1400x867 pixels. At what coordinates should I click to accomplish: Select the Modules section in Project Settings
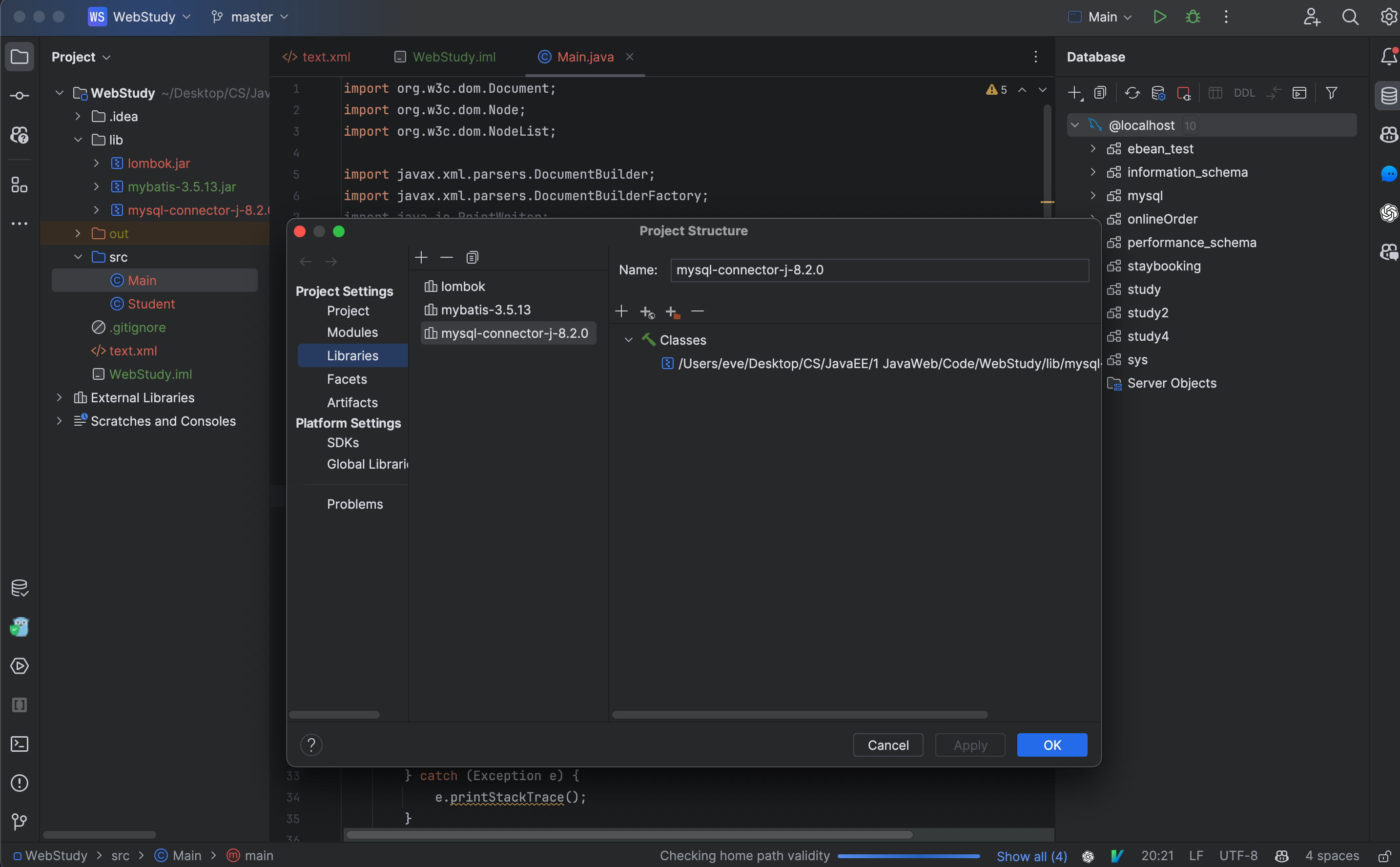[351, 332]
